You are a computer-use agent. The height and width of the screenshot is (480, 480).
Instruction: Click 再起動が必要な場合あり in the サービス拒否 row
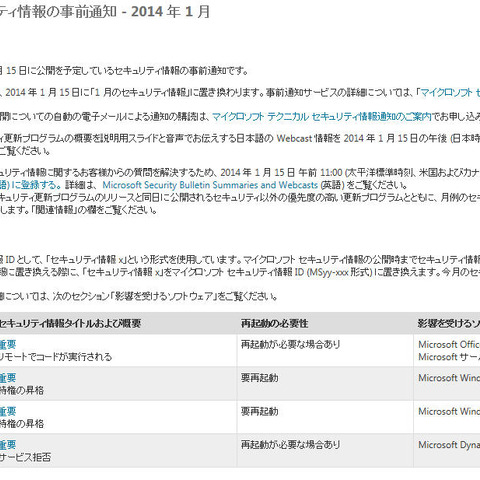point(290,444)
